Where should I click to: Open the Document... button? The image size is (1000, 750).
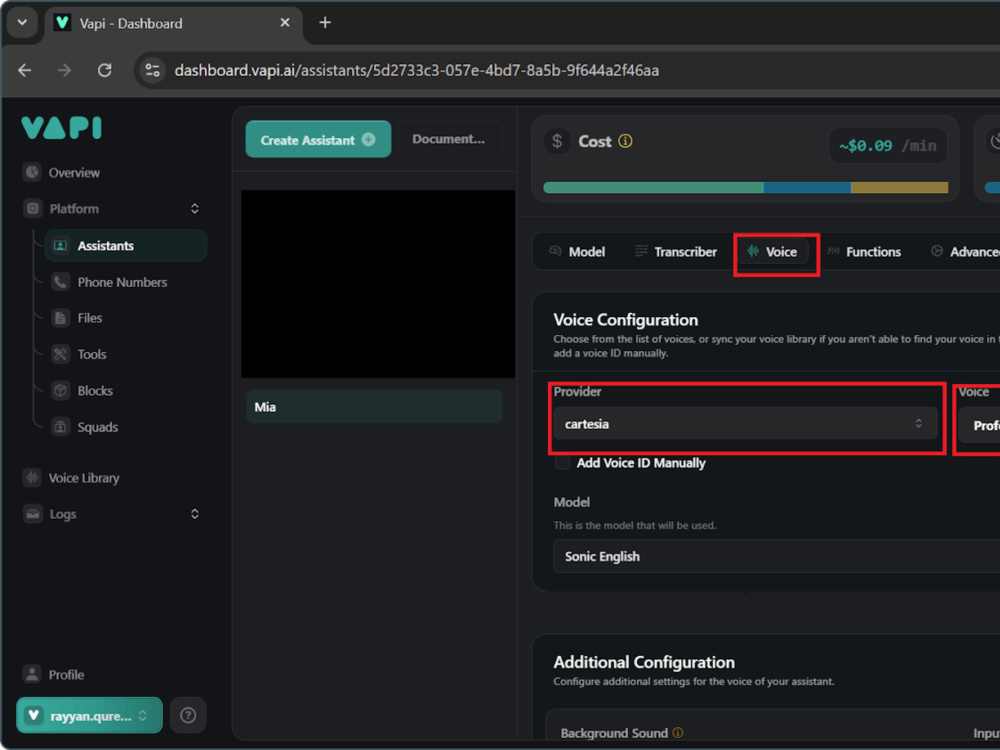point(449,139)
